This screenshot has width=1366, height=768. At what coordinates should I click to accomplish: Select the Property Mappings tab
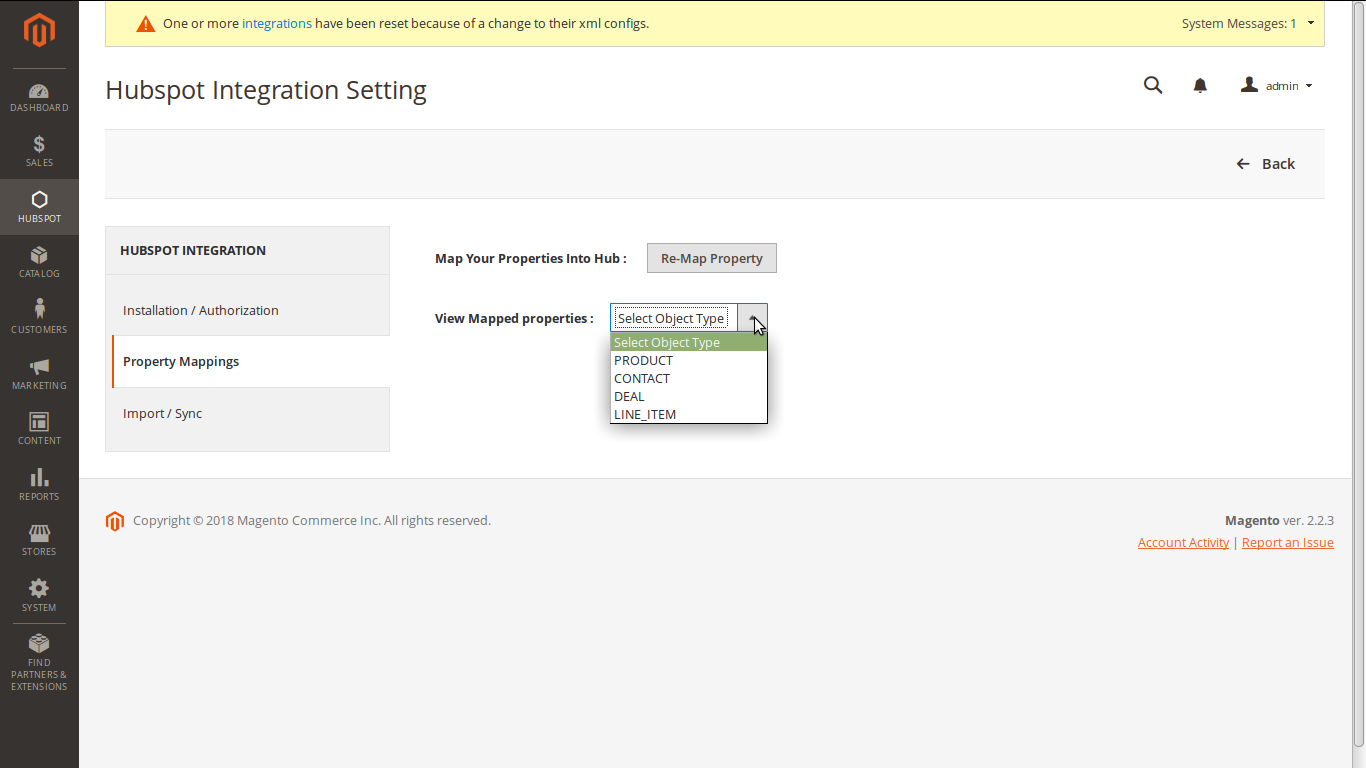(x=250, y=361)
